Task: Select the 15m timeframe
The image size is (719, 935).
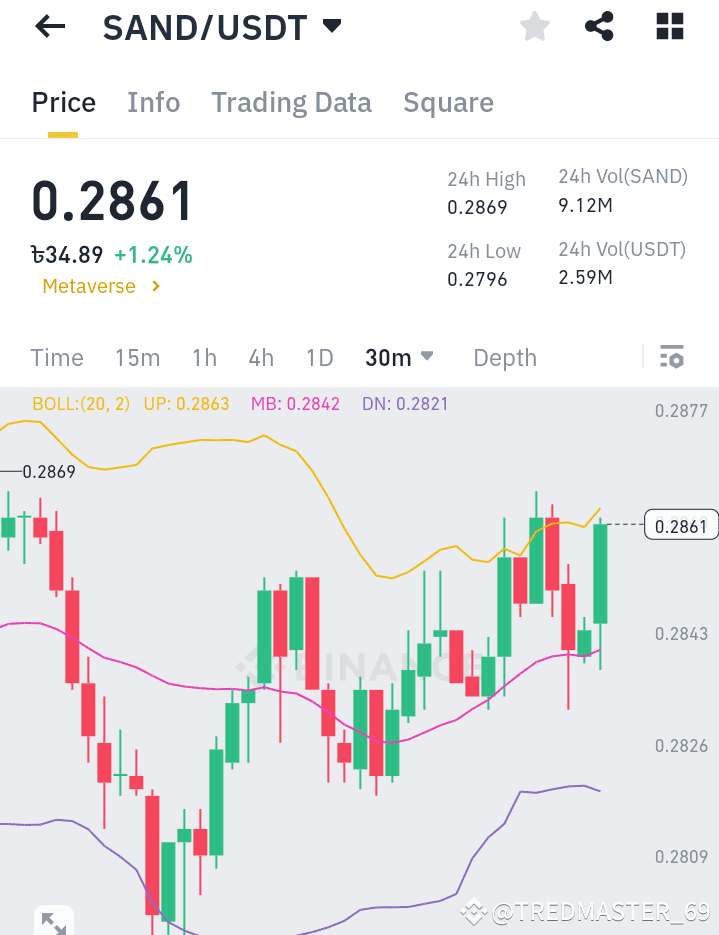Action: 137,357
